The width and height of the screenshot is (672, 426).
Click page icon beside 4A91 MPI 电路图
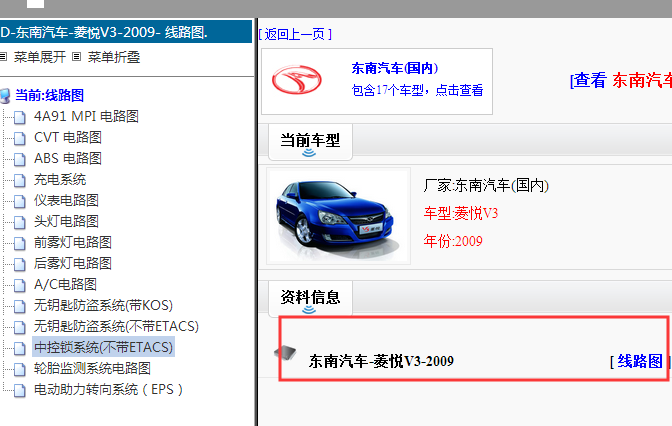coord(20,117)
